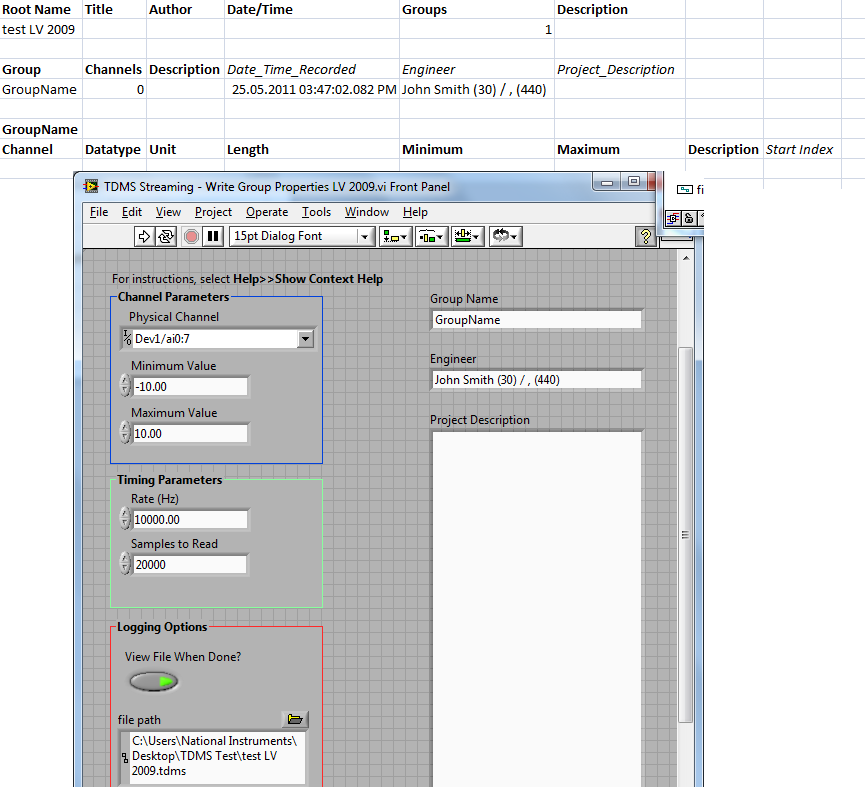This screenshot has width=865, height=787.
Task: Open the Window menu
Action: click(x=367, y=212)
